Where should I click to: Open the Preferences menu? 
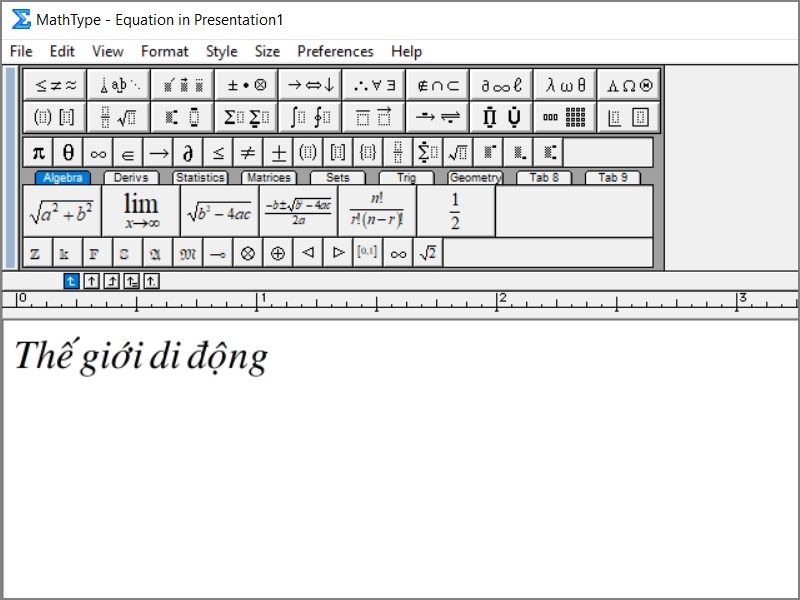coord(336,51)
